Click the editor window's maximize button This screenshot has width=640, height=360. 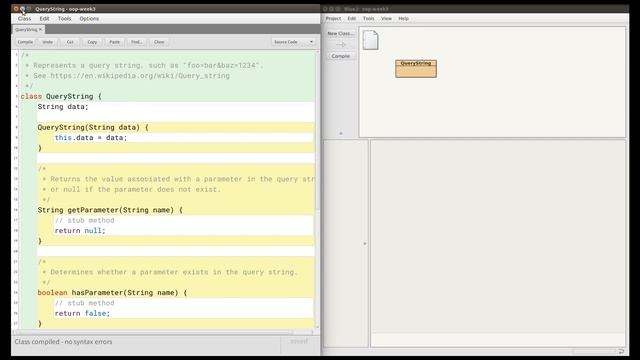coord(29,9)
